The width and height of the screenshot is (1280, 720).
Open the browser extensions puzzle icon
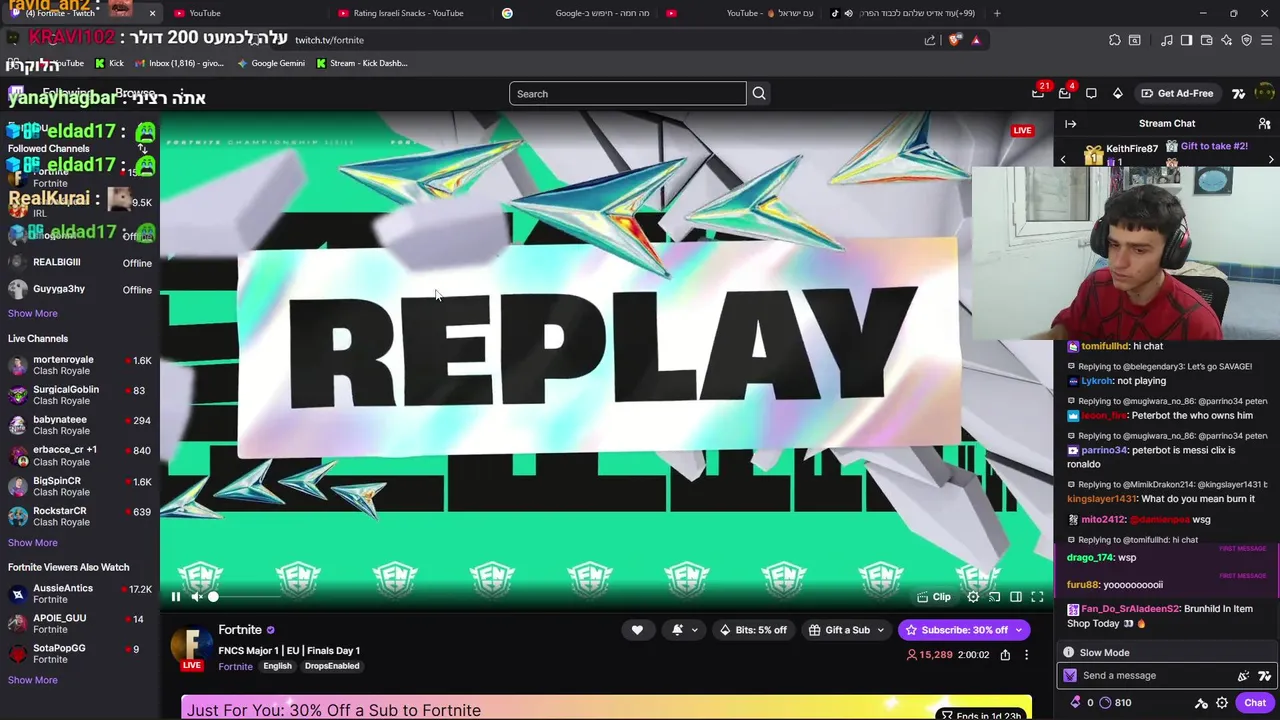[x=1115, y=40]
